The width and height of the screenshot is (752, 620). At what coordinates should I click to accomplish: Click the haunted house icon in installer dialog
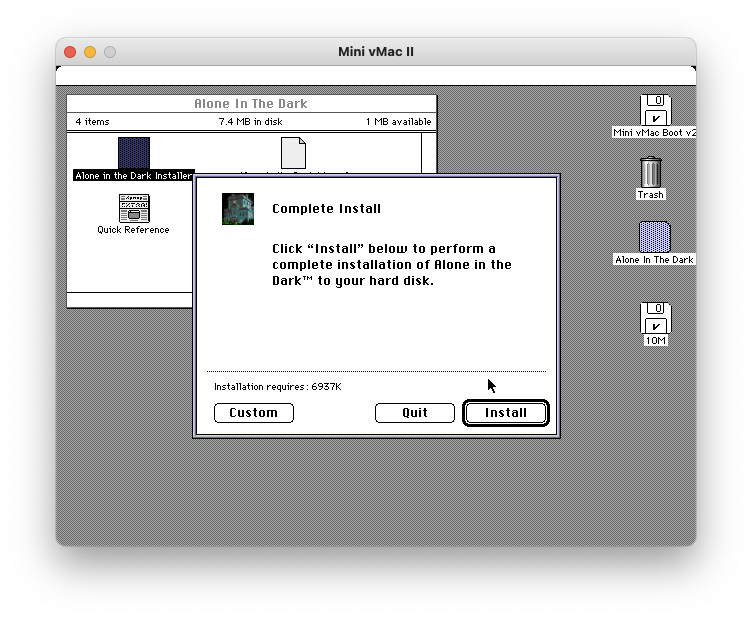pyautogui.click(x=238, y=209)
